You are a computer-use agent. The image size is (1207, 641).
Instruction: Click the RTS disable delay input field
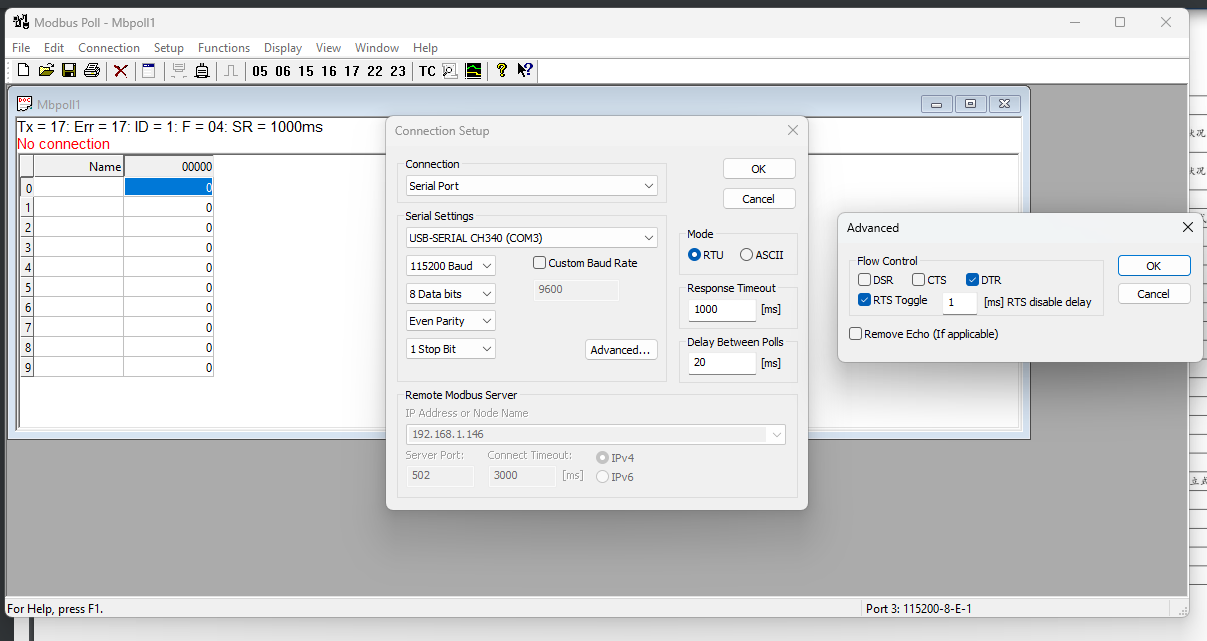click(x=960, y=302)
